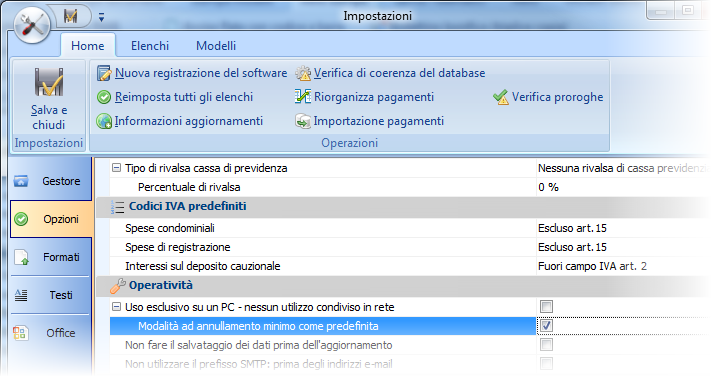Open the Formati section
This screenshot has height=377, width=711.
[50, 257]
